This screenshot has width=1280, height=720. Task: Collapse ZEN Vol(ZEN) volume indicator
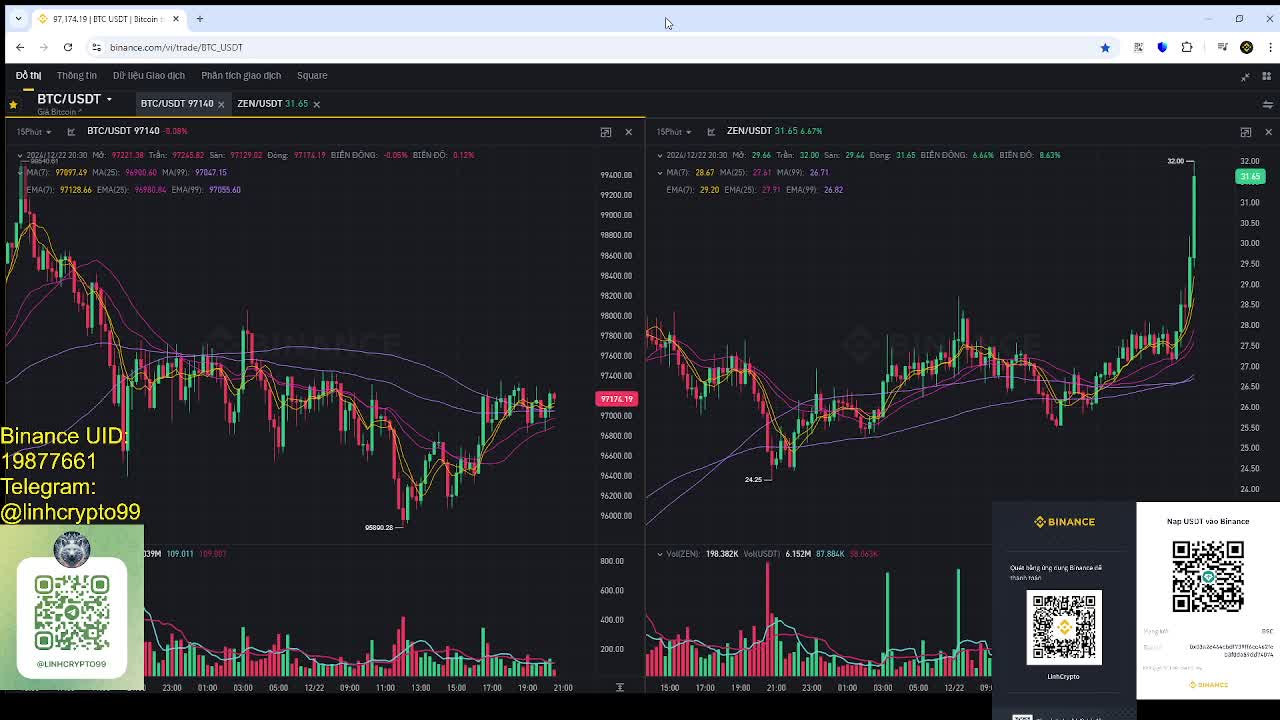coord(660,553)
